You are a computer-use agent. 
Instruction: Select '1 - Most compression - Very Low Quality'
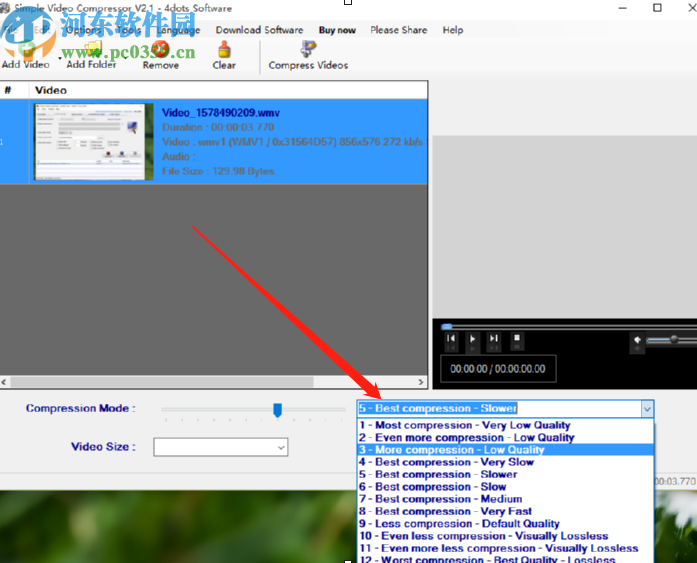[506, 425]
